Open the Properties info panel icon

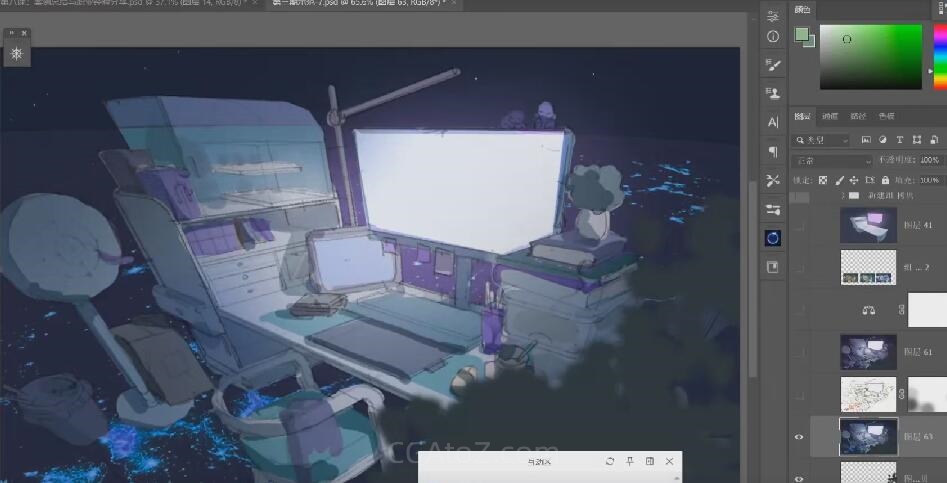click(x=772, y=36)
